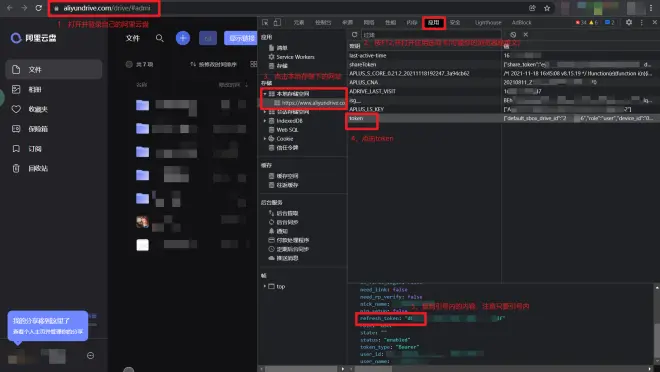Click the white document file icon
Image resolution: width=660 pixels, height=372 pixels.
tap(142, 244)
